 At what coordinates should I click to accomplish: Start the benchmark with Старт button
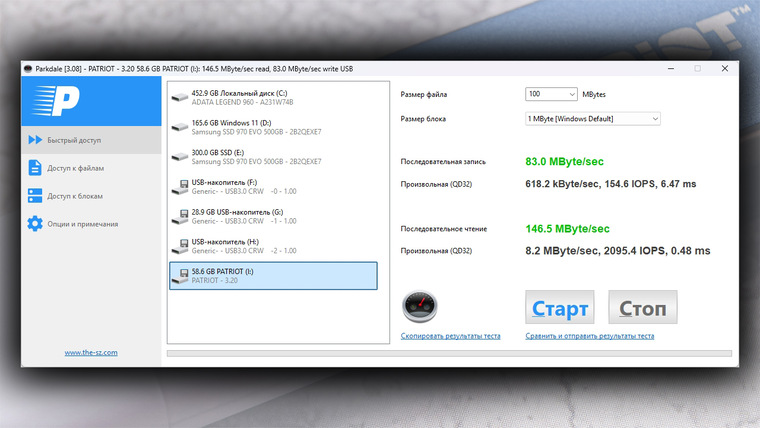[560, 307]
